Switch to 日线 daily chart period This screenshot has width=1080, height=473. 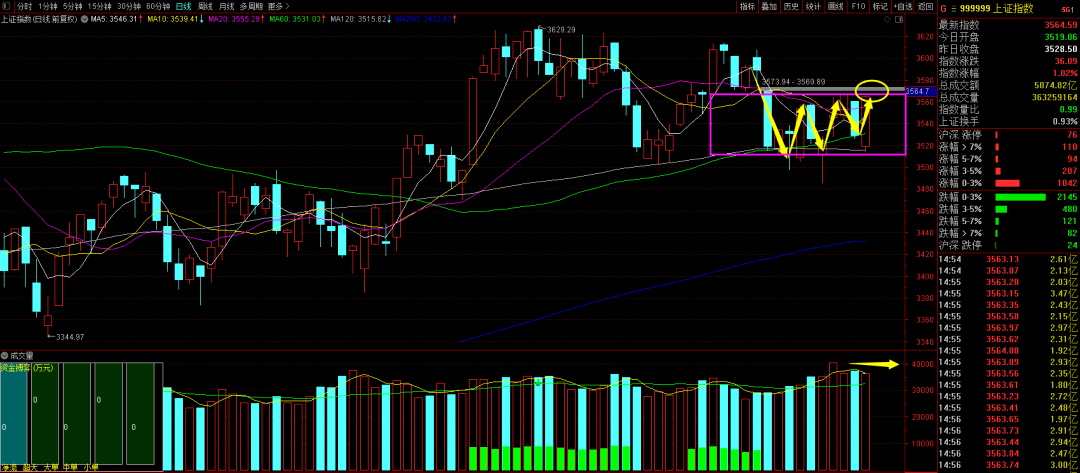click(183, 6)
